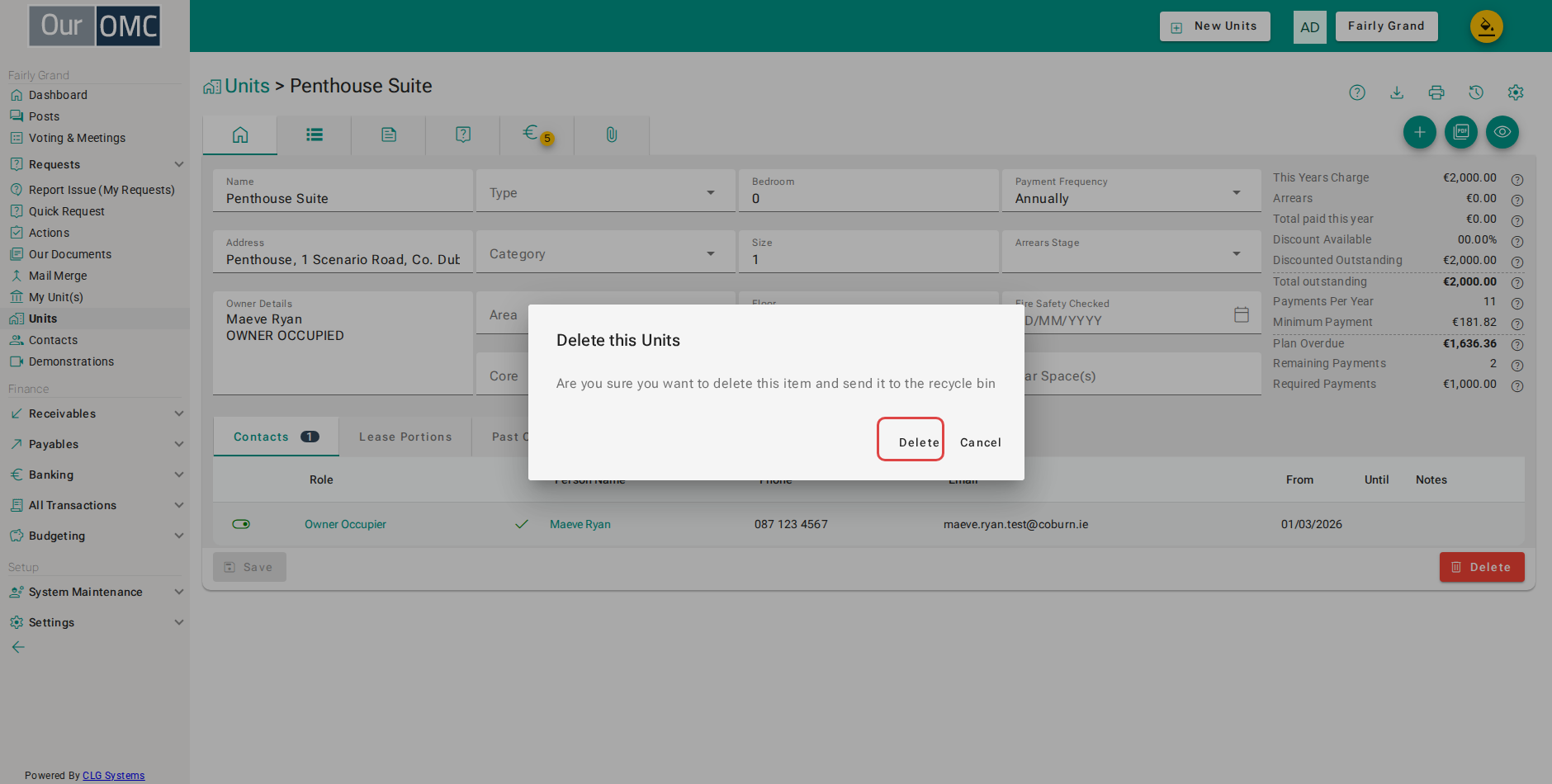
Task: Cancel the Delete this Units dialog
Action: coord(980,442)
